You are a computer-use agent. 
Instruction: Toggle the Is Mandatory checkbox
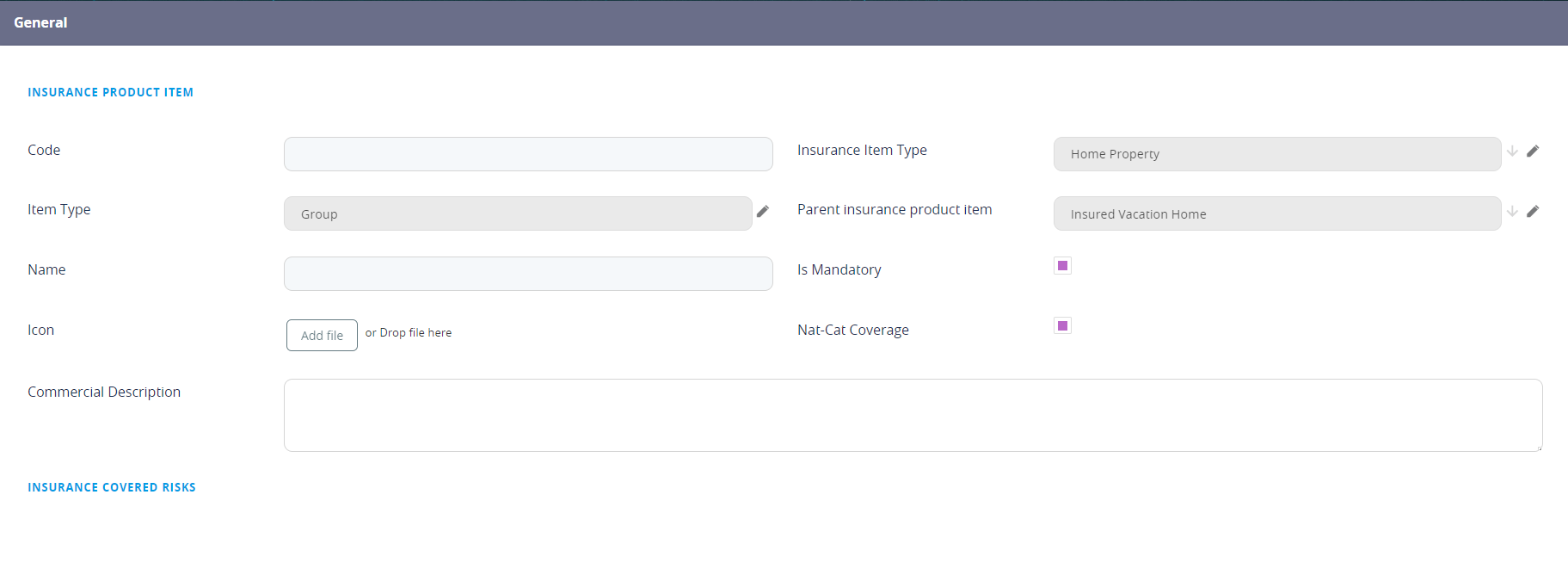point(1062,266)
